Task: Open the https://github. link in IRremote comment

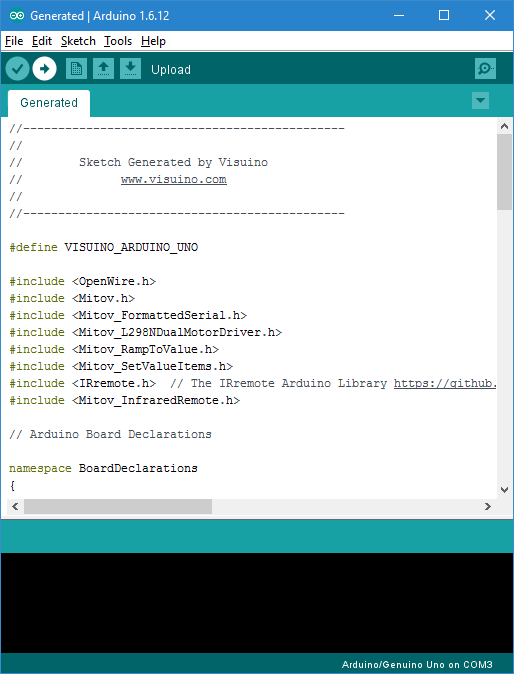Action: pos(445,383)
